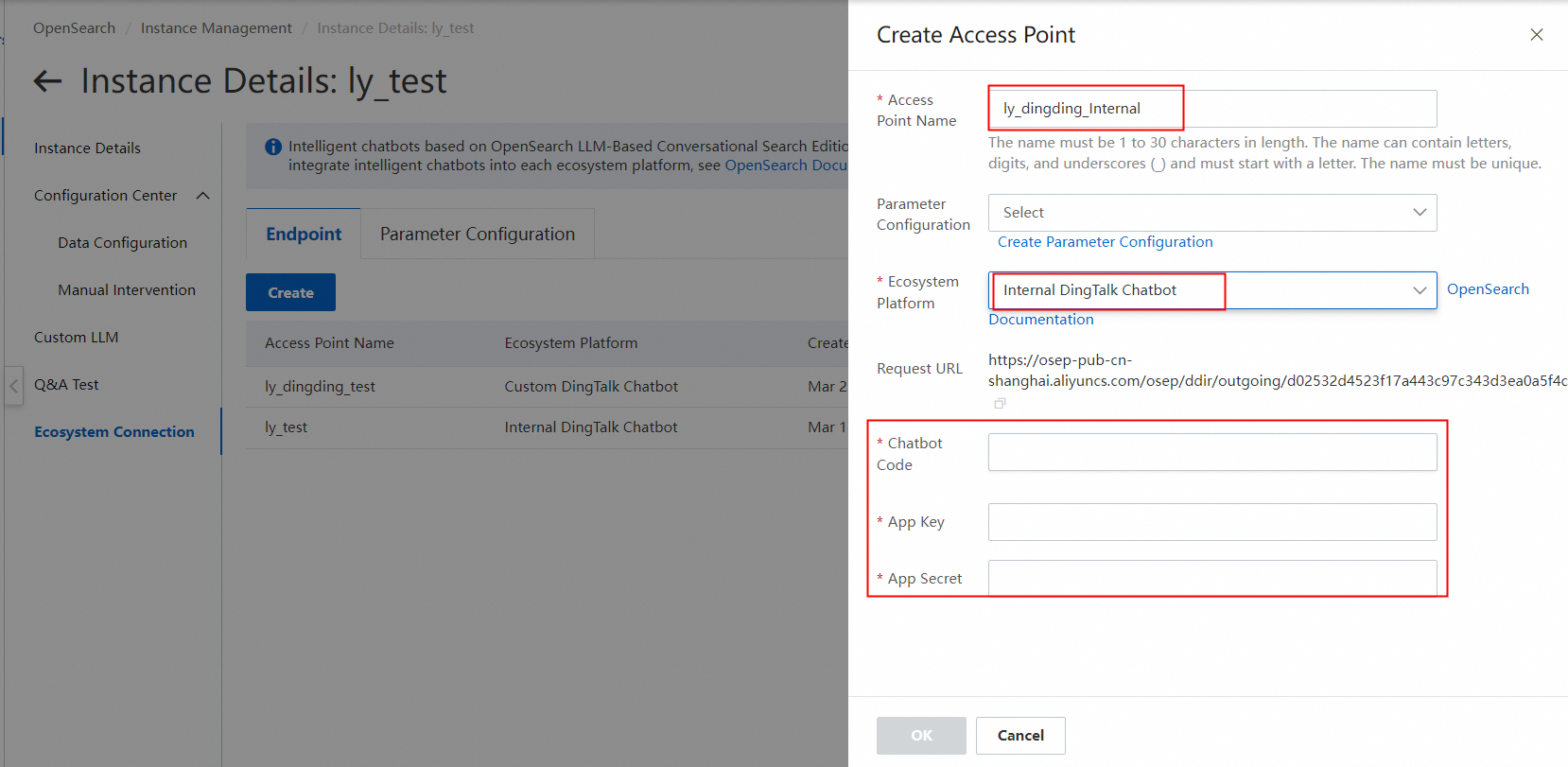Click the Access Point Name text field
The image size is (1568, 767).
tap(1211, 109)
